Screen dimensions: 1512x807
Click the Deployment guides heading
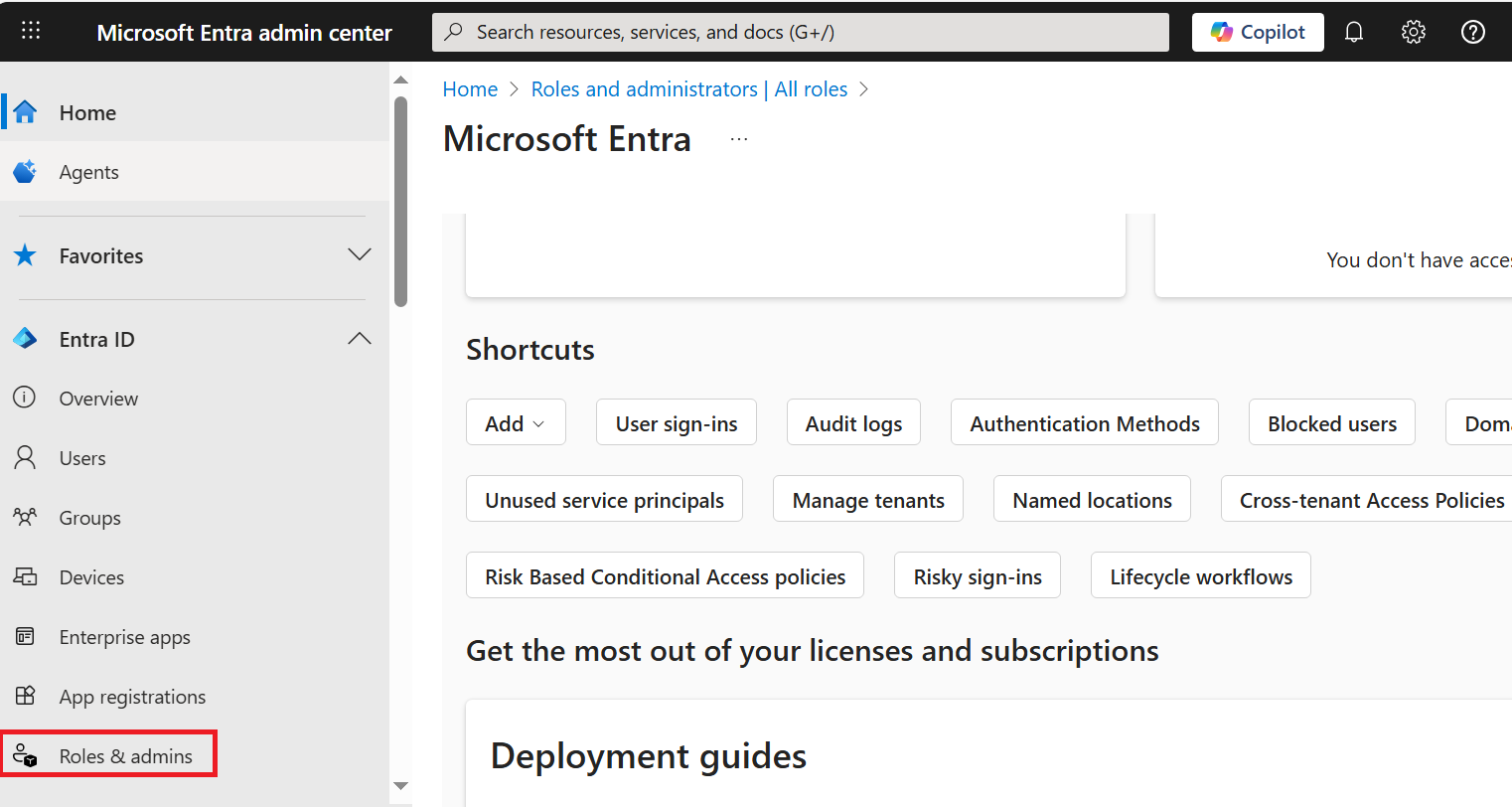tap(649, 756)
